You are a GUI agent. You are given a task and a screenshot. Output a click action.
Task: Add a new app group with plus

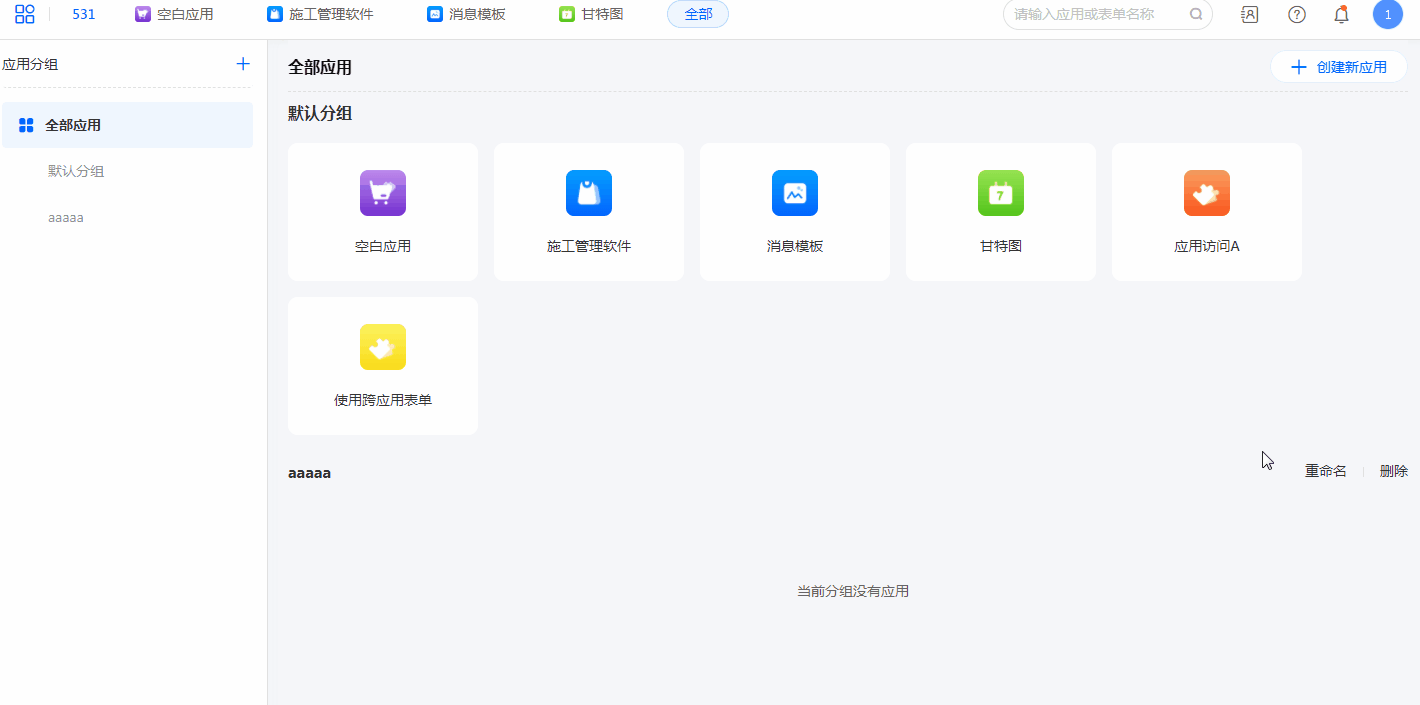pyautogui.click(x=243, y=64)
